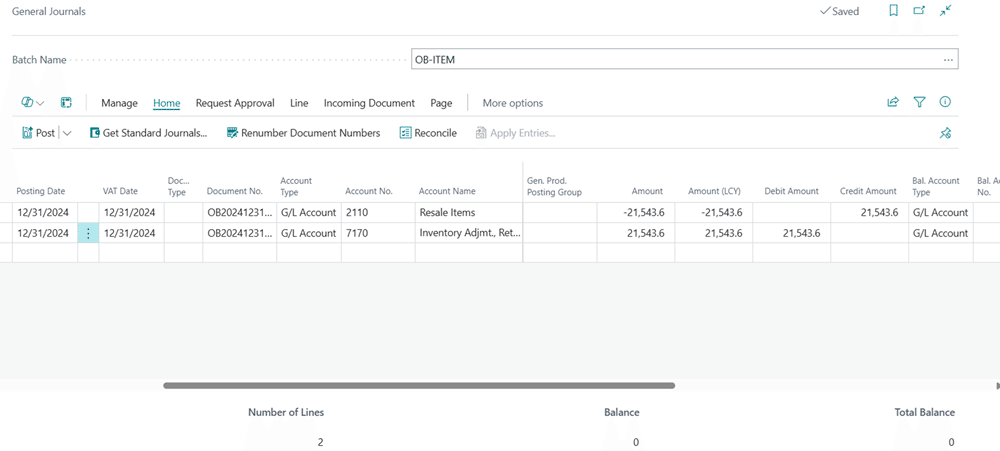The width and height of the screenshot is (1000, 451).
Task: Click Document No. cell of row 2110
Action: point(239,213)
